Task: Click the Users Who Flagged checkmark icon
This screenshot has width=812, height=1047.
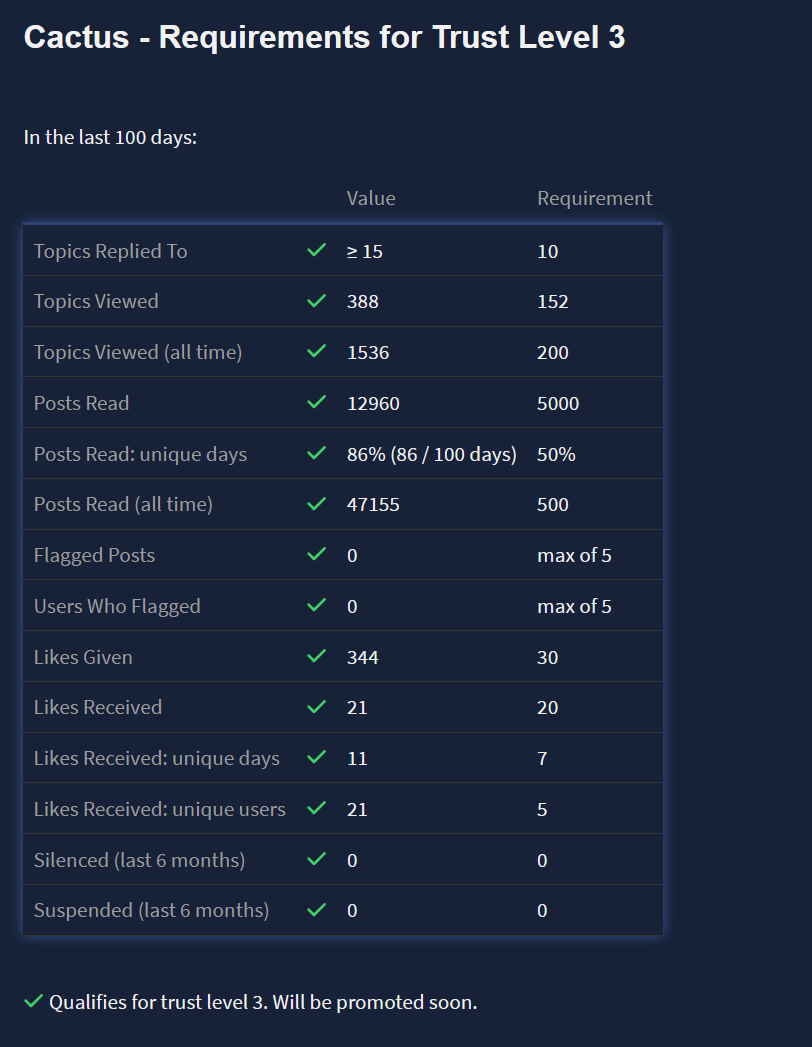Action: pos(317,606)
